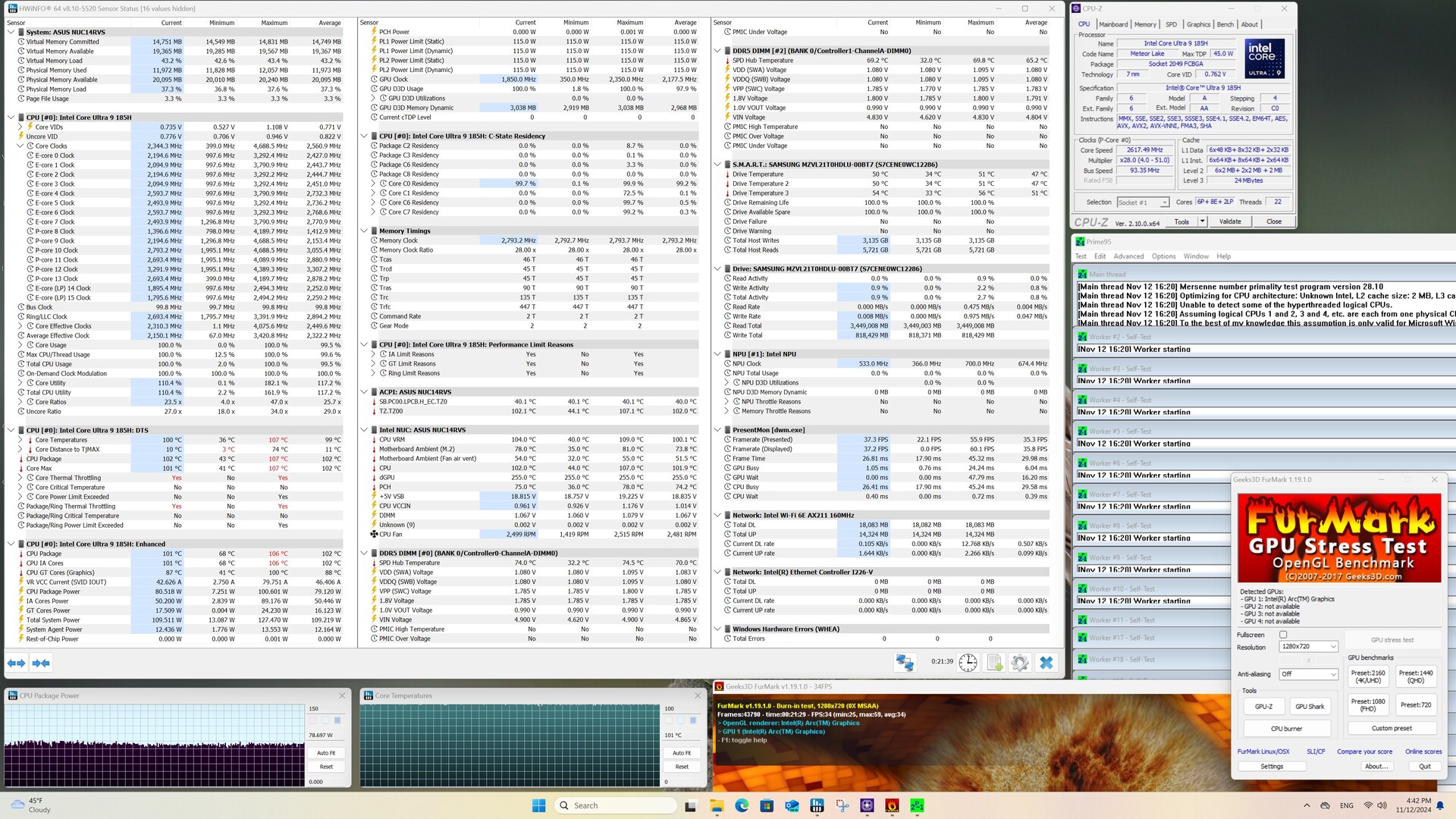This screenshot has height=819, width=1456.
Task: Open CPU-Z Socket #1 selection dropdown
Action: (x=1144, y=202)
